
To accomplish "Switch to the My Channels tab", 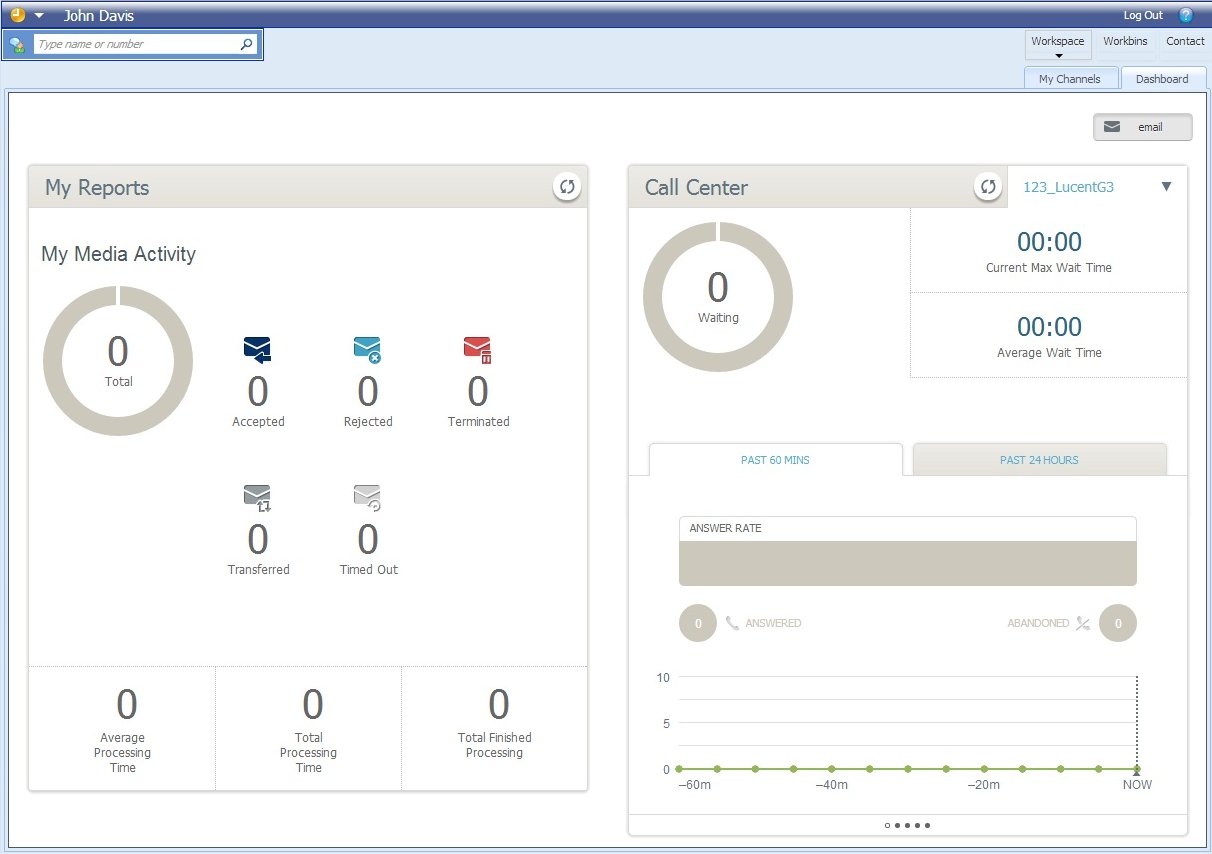I will coord(1069,79).
